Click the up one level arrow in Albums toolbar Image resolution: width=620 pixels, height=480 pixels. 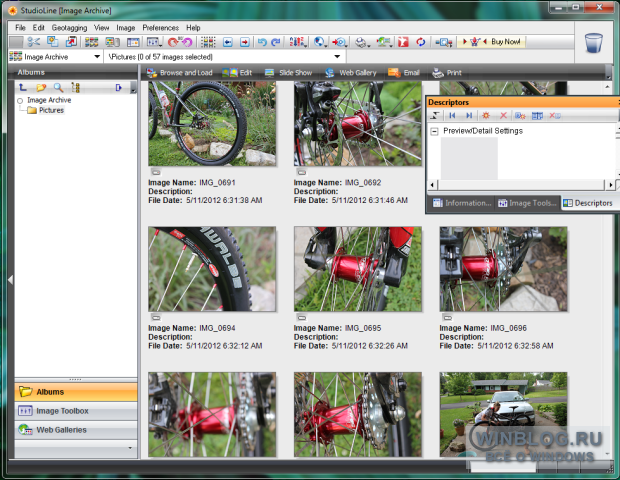[x=23, y=87]
